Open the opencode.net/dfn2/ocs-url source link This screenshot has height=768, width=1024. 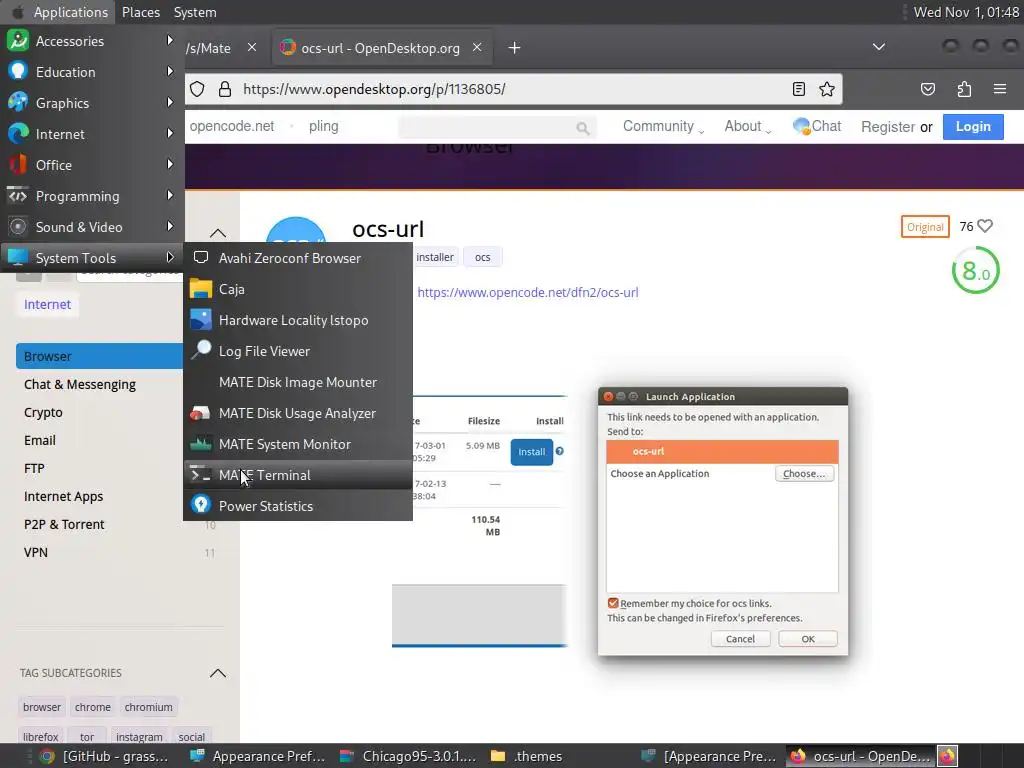tap(528, 293)
